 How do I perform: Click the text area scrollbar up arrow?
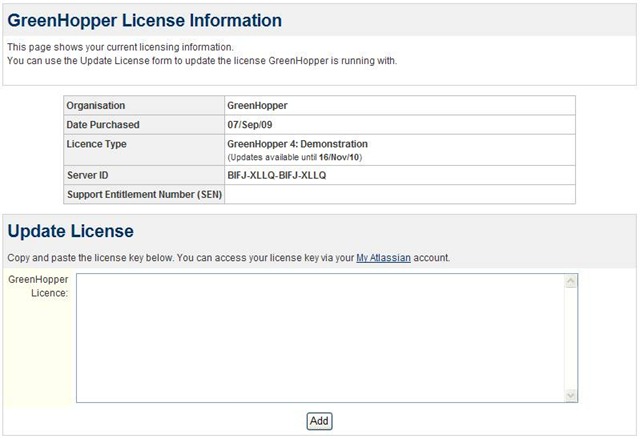tap(570, 281)
